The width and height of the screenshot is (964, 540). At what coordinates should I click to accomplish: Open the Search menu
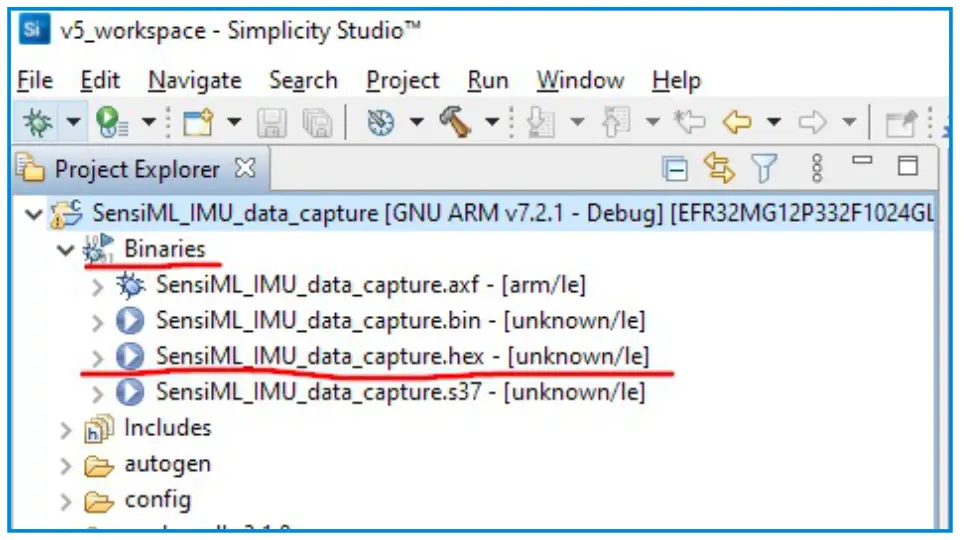tap(304, 80)
